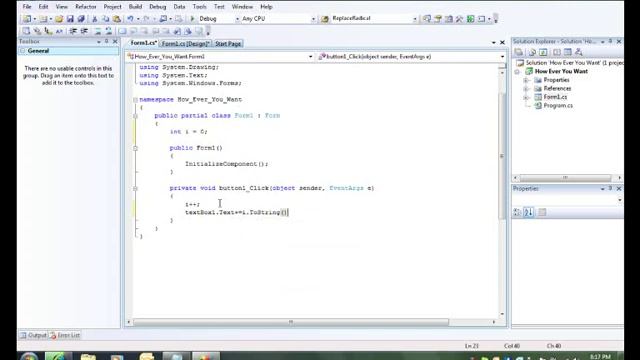Screen dimensions: 640x360
Task: Open the Tools menu
Action: (x=199, y=7)
